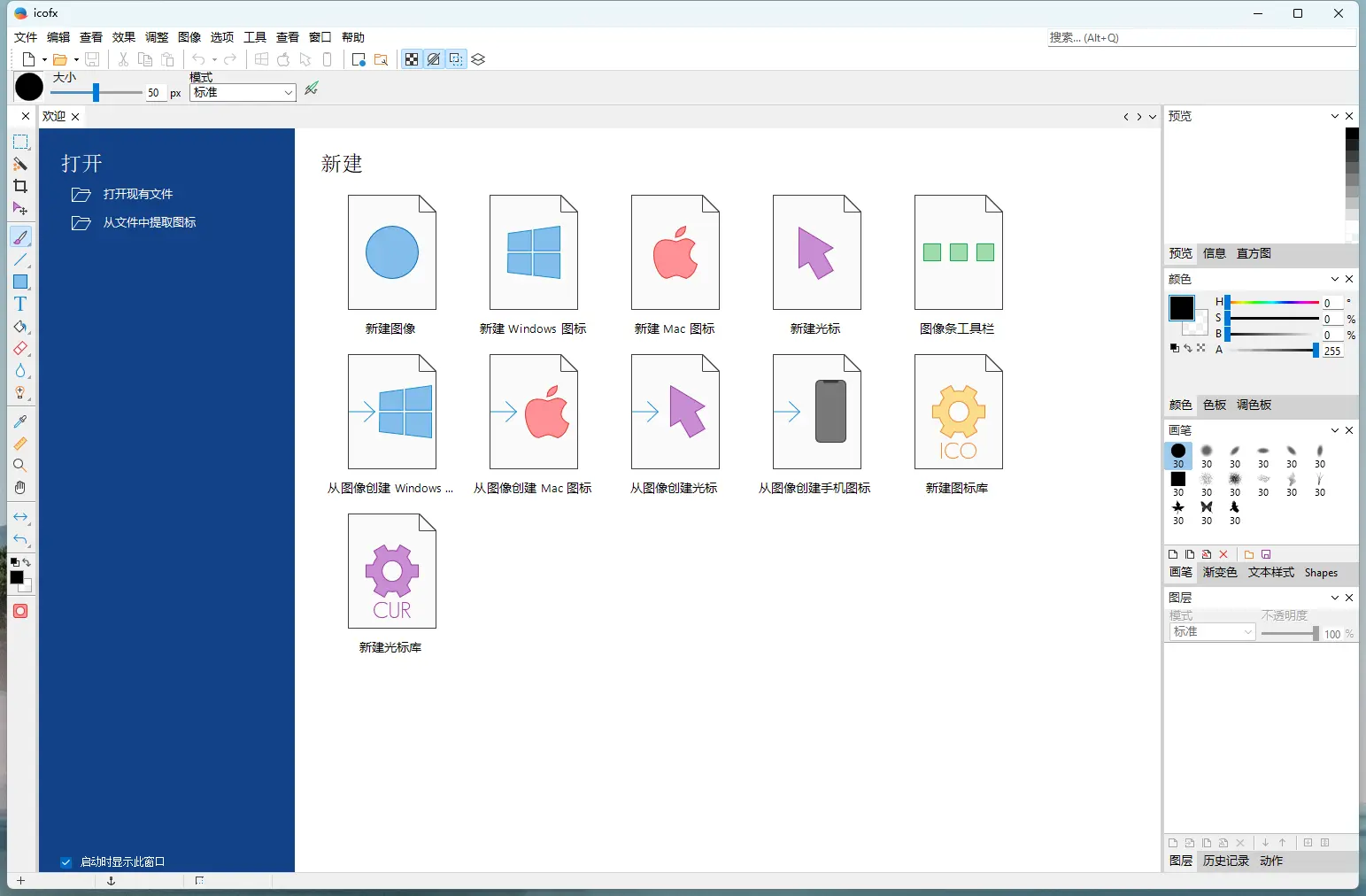Select the text tool
The height and width of the screenshot is (896, 1366).
pyautogui.click(x=20, y=304)
